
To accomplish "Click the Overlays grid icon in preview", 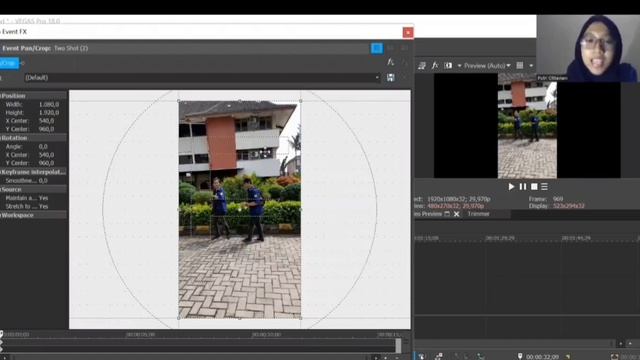I will [520, 65].
